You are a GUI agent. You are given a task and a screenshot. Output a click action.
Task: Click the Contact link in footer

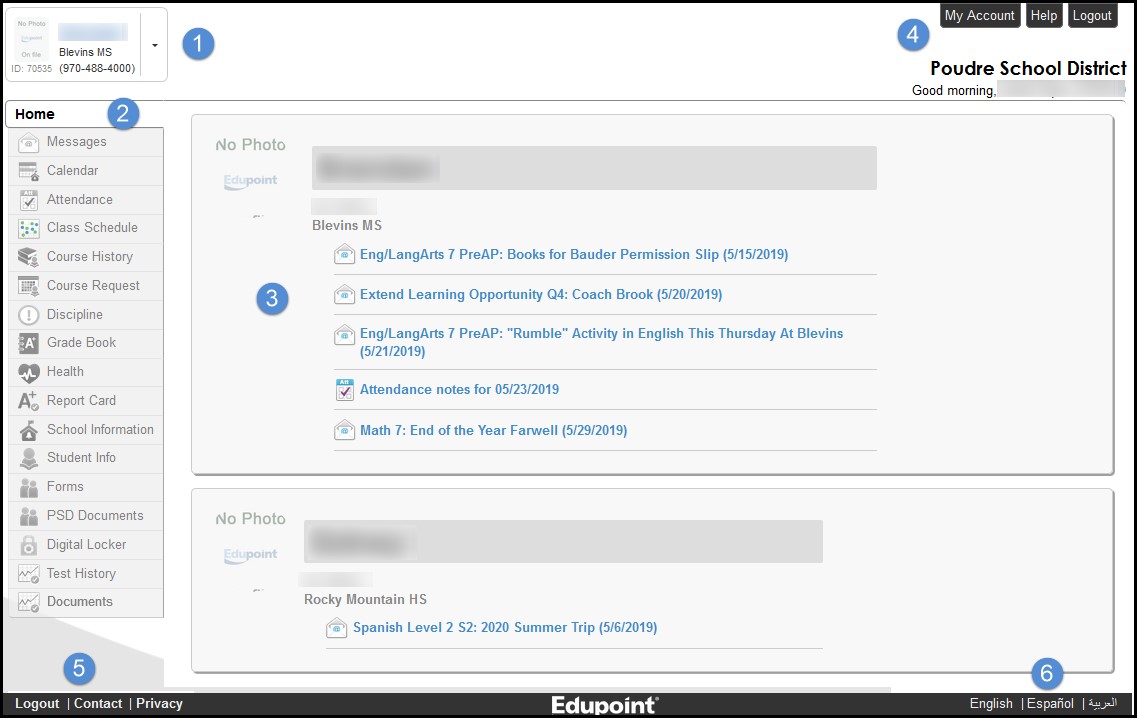pyautogui.click(x=98, y=703)
